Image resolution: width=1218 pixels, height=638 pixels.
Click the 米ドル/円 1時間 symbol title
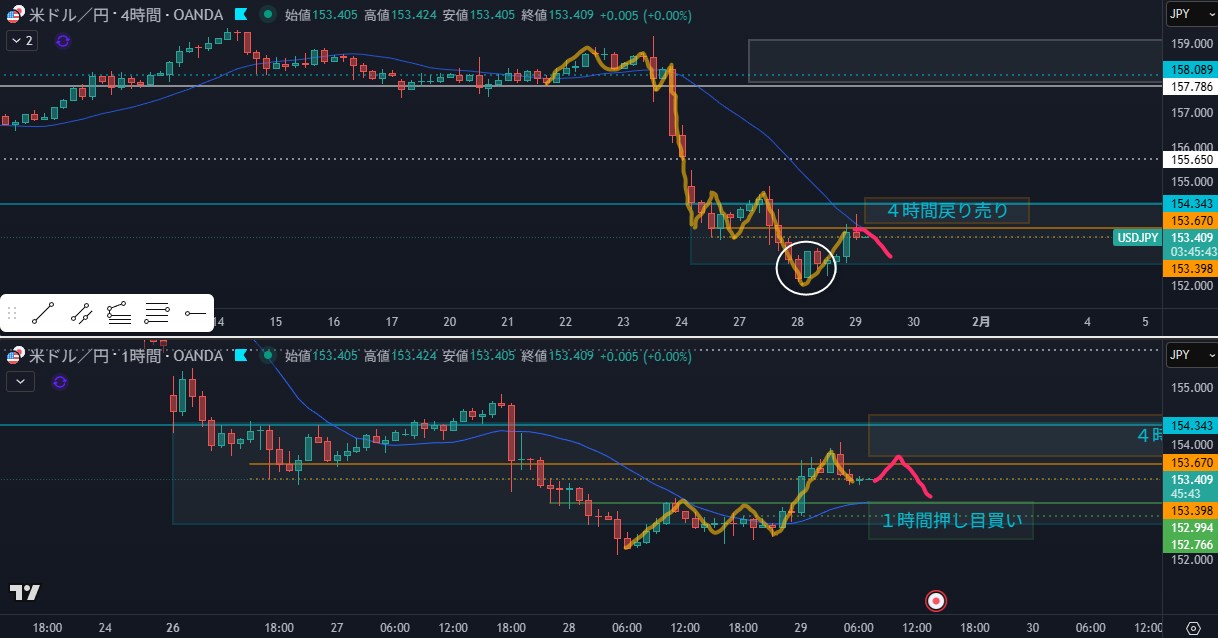125,356
